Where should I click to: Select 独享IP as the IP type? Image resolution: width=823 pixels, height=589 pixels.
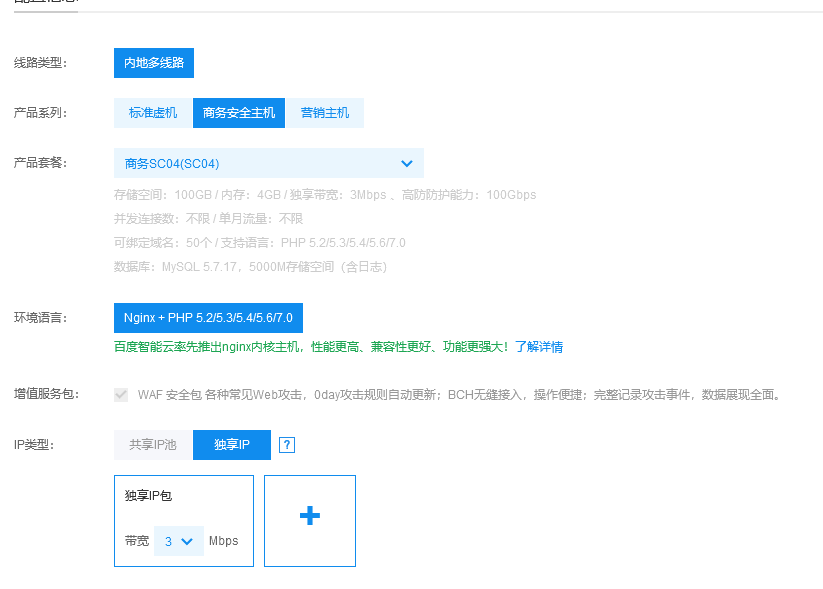point(232,445)
